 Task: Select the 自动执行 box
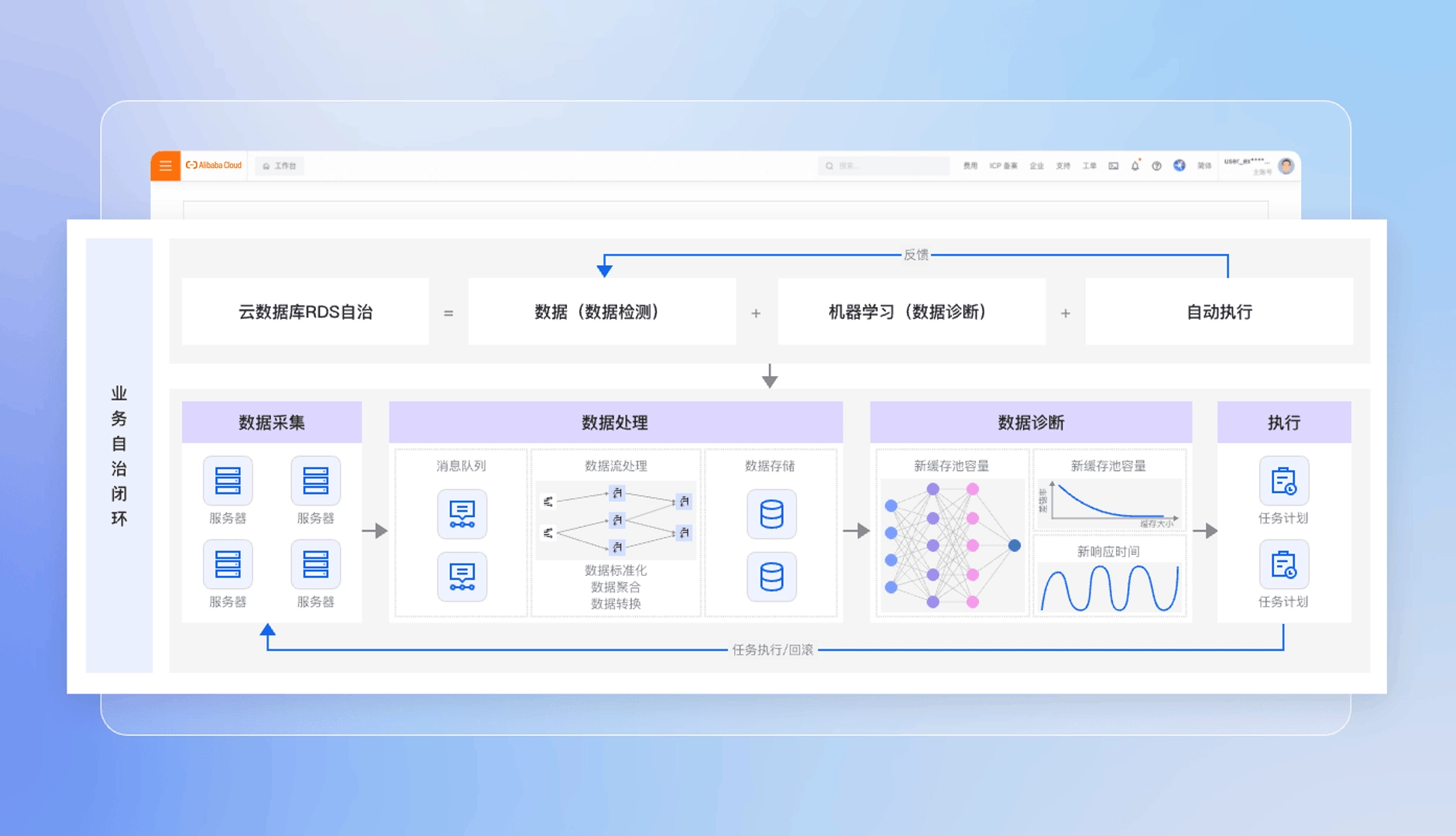[x=1219, y=312]
